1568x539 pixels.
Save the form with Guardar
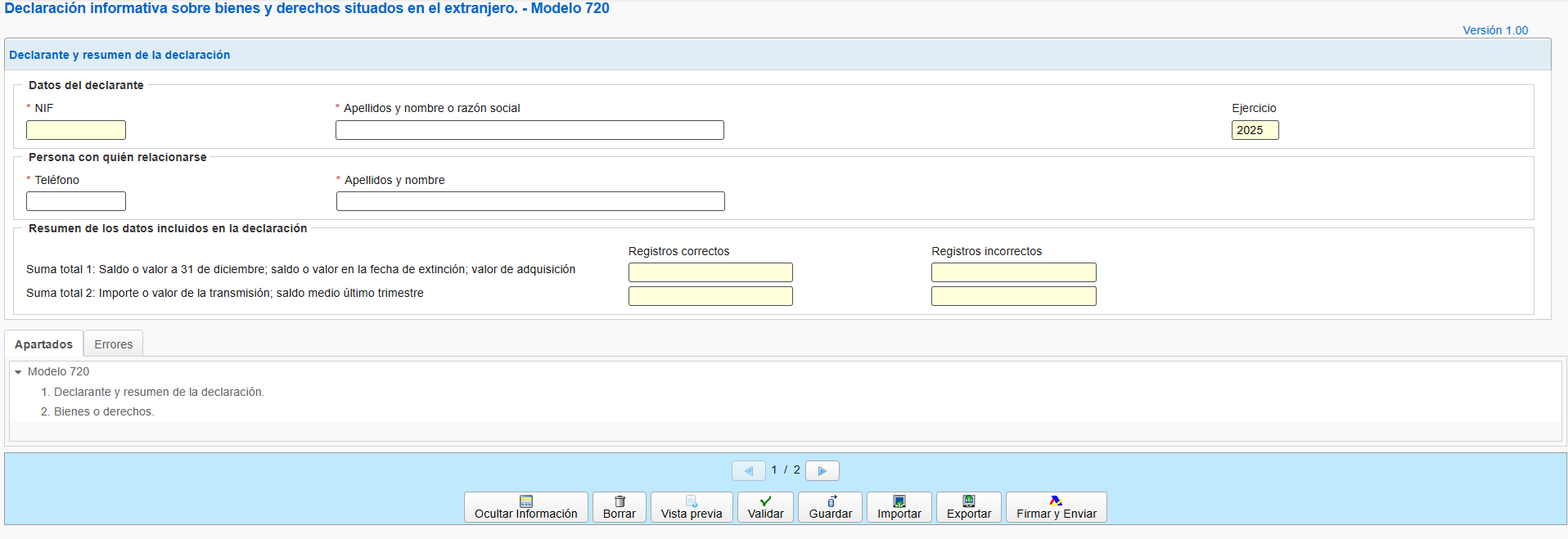(830, 507)
